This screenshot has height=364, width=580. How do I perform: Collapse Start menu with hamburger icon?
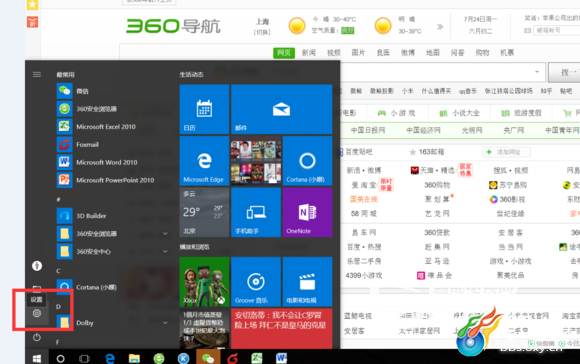coord(37,75)
